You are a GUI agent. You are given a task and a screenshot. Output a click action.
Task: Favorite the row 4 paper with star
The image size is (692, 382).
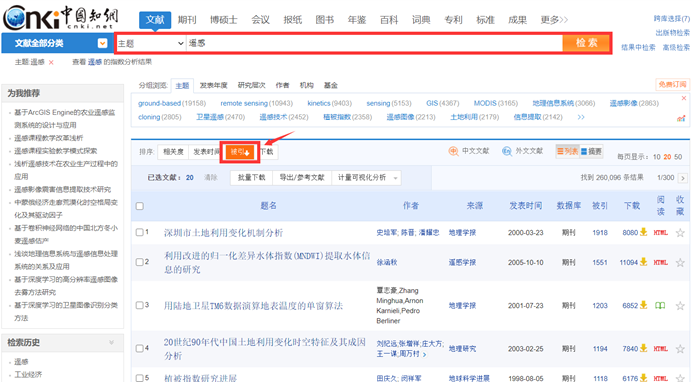680,348
